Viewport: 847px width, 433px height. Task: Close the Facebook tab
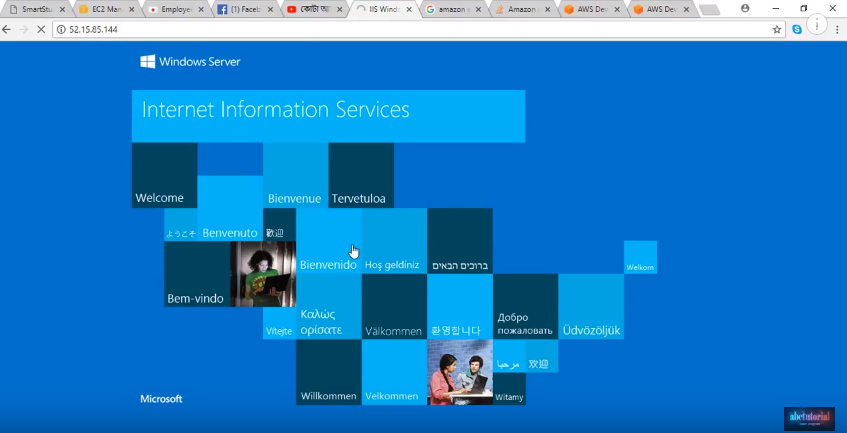tap(270, 9)
